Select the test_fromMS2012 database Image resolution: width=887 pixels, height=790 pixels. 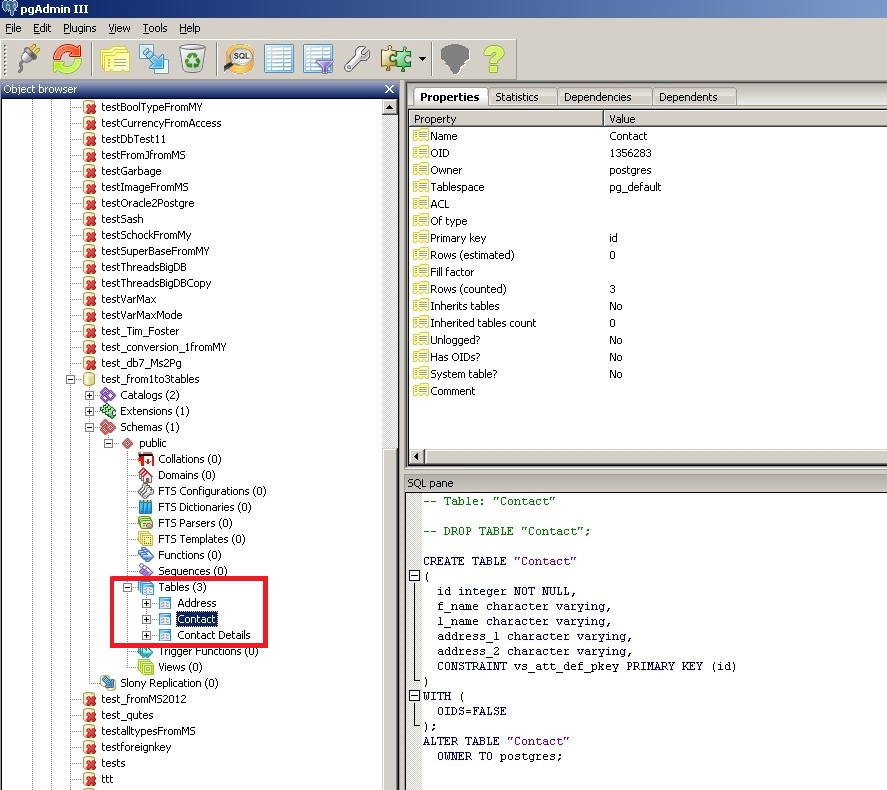coord(144,699)
